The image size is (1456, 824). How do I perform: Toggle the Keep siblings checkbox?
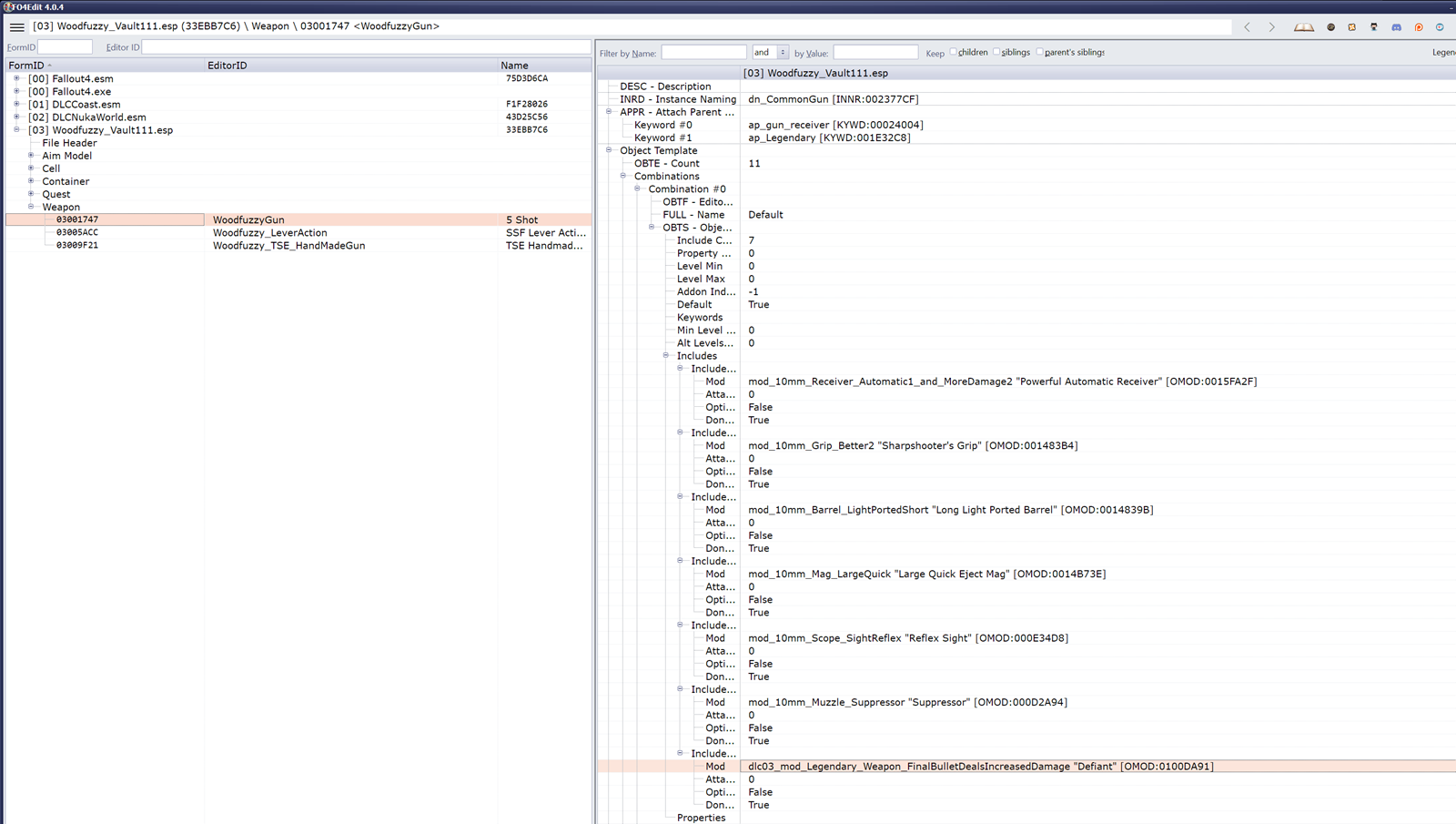(996, 52)
